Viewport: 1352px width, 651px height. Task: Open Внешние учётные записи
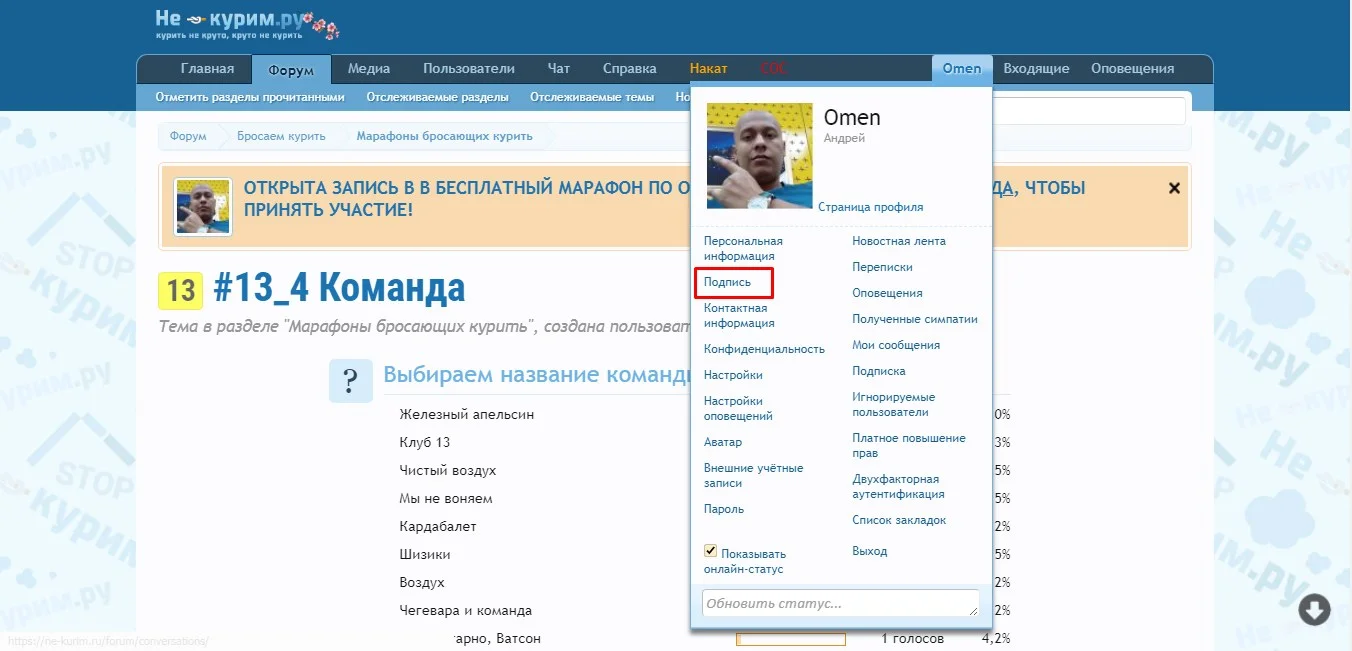point(753,476)
